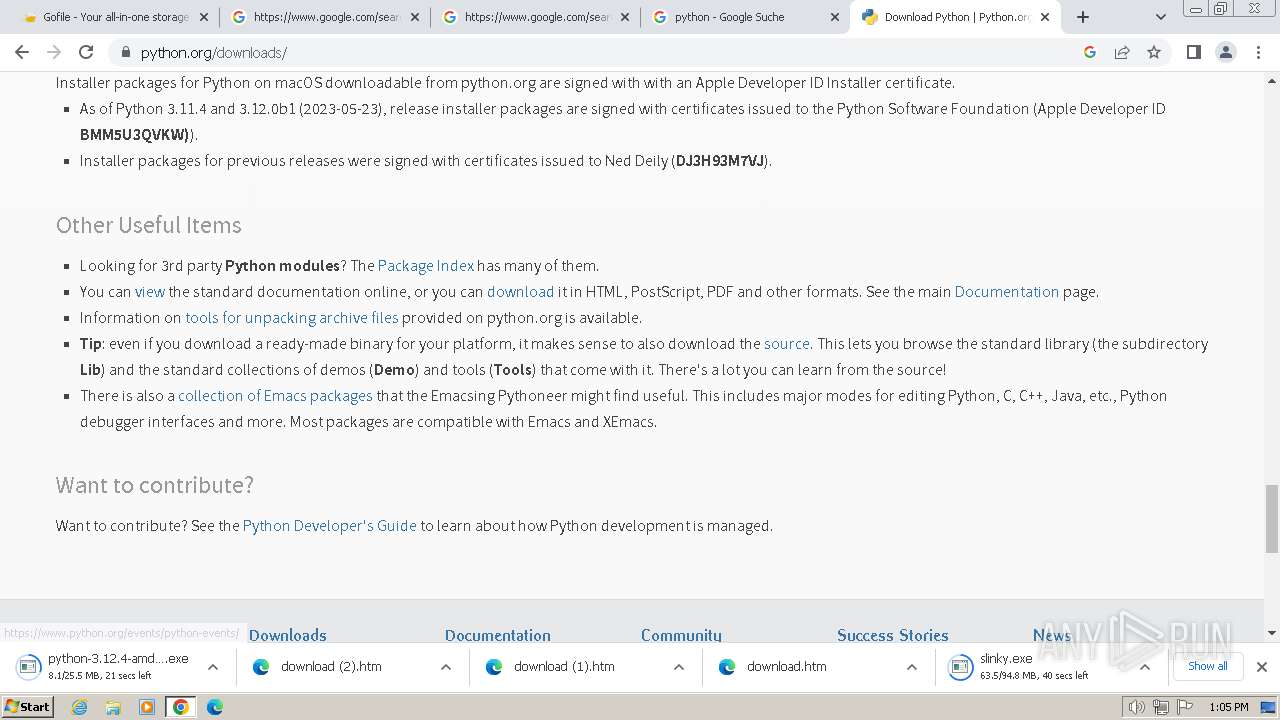Open the Windows Start menu

28,707
